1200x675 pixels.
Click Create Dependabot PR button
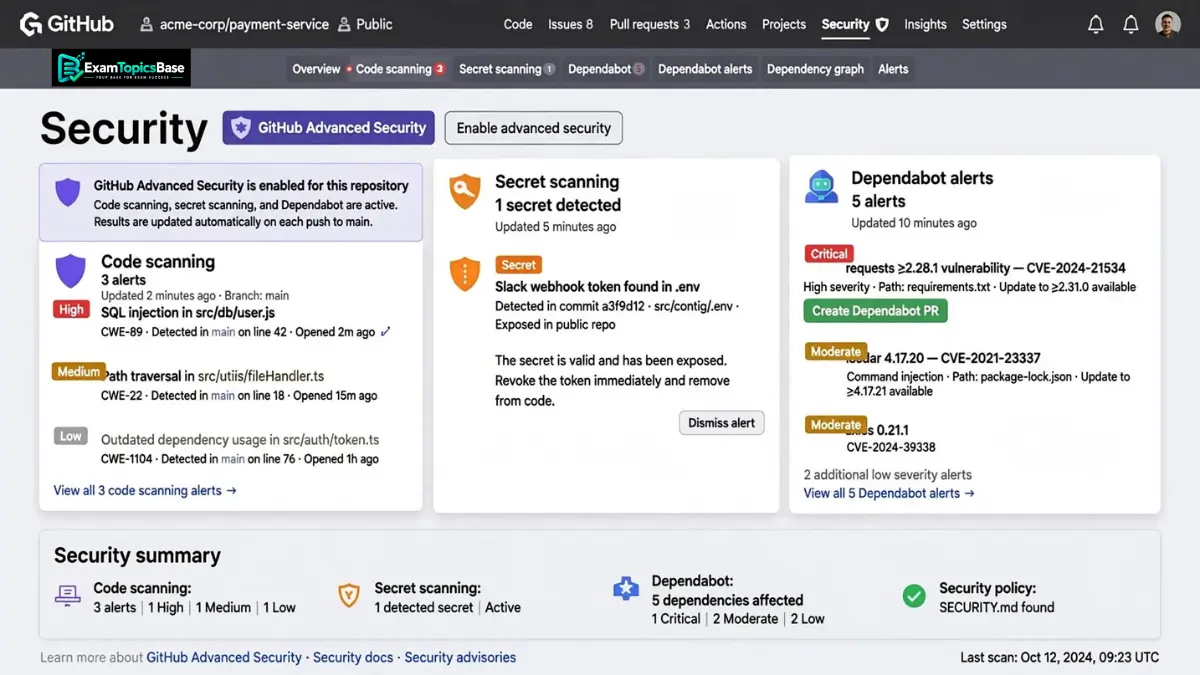click(875, 311)
